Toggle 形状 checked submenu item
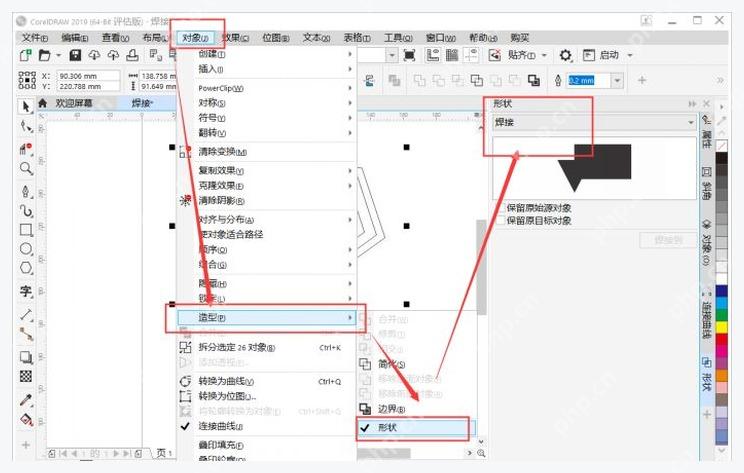Image resolution: width=744 pixels, height=473 pixels. point(415,427)
